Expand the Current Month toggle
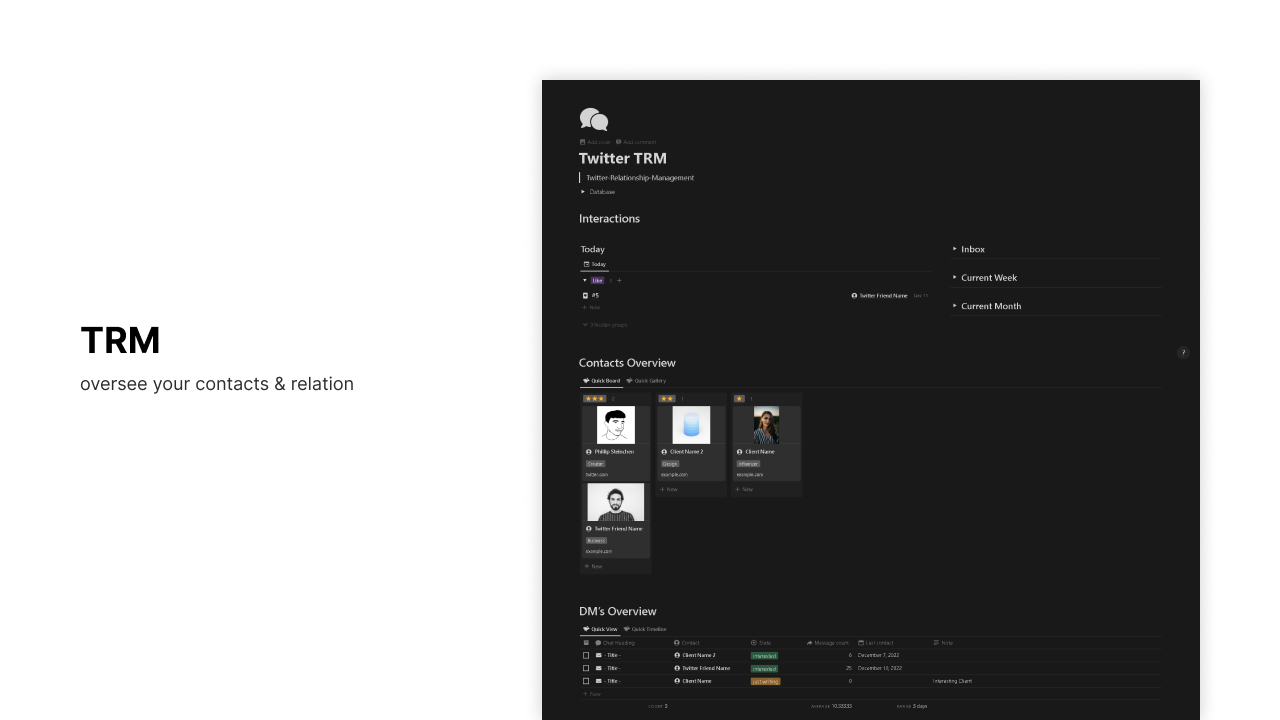1280x720 pixels. [955, 306]
